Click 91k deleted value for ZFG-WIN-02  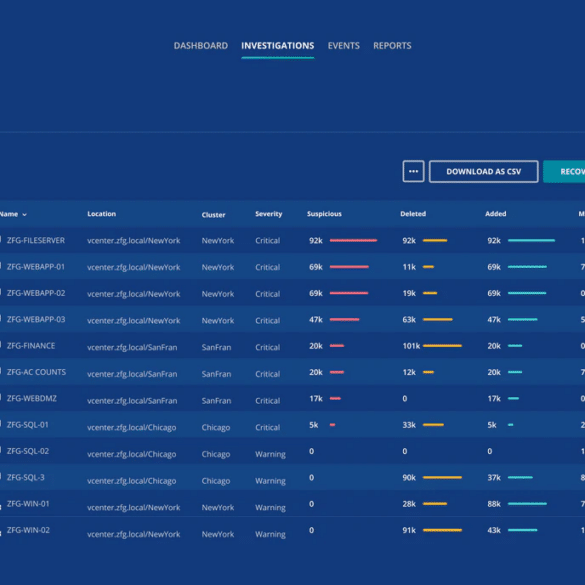pyautogui.click(x=409, y=530)
